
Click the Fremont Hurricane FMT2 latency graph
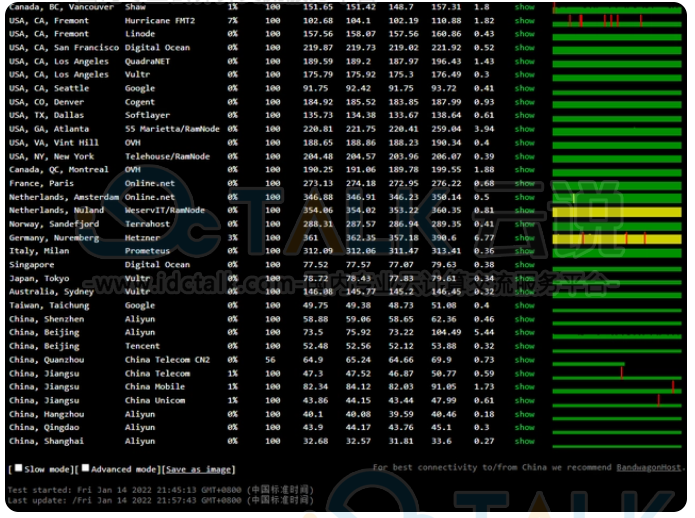[617, 21]
